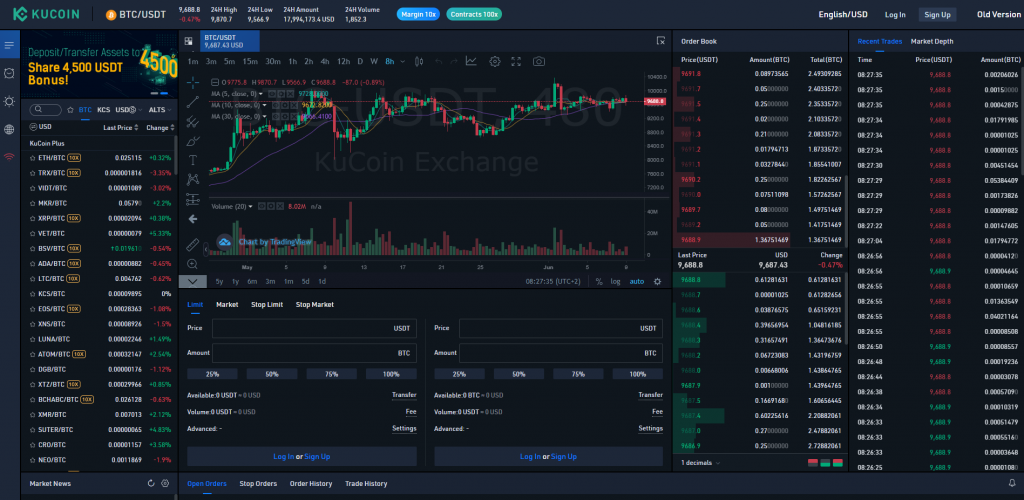Viewport: 1024px width, 500px height.
Task: Click the Contracts 100x button
Action: tap(474, 14)
